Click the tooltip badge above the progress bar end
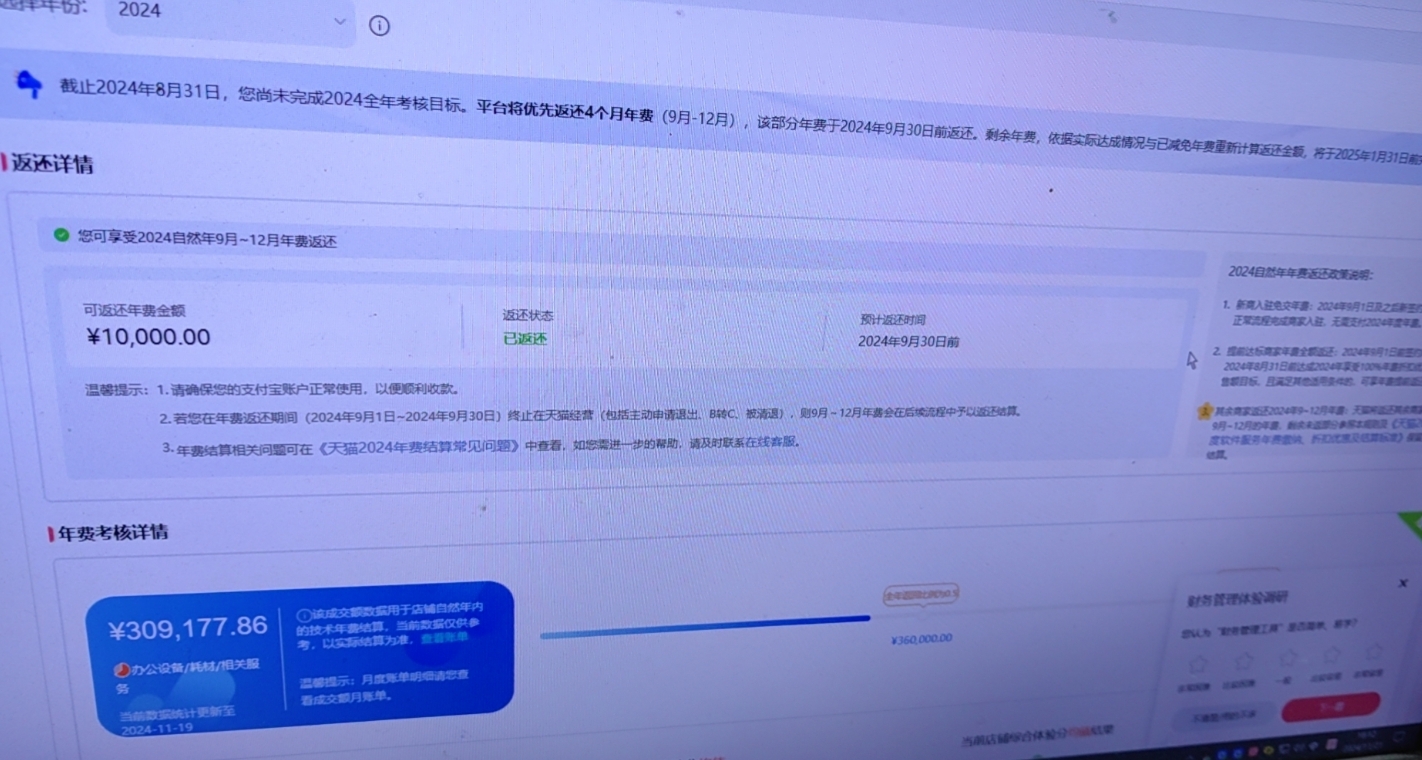This screenshot has height=760, width=1422. click(921, 596)
